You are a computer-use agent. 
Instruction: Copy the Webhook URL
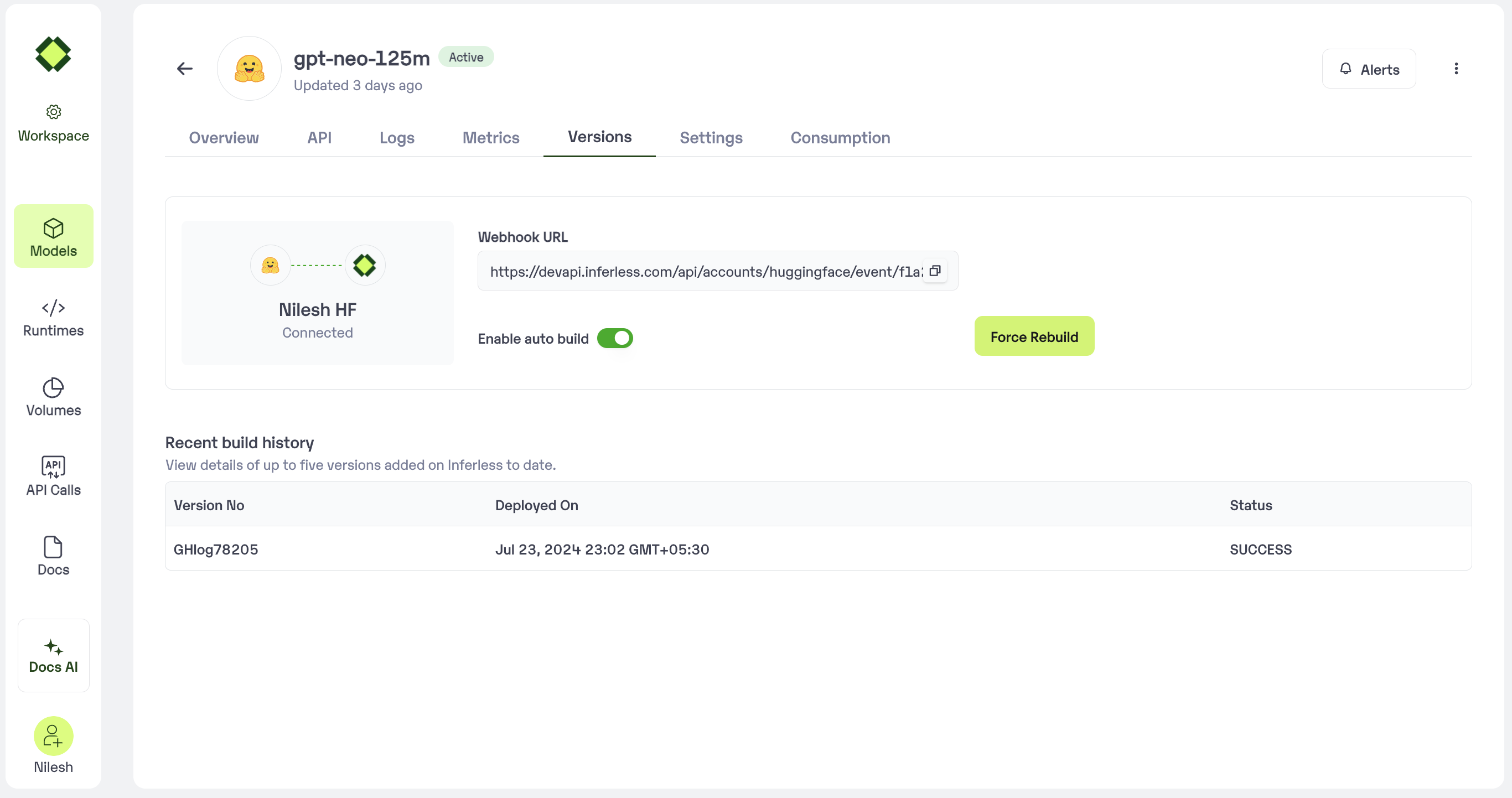tap(934, 271)
